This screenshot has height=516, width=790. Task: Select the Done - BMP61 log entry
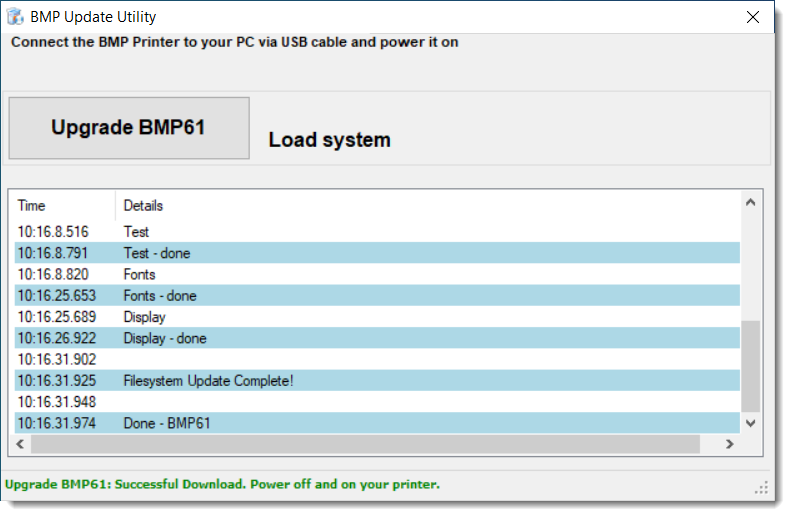167,423
